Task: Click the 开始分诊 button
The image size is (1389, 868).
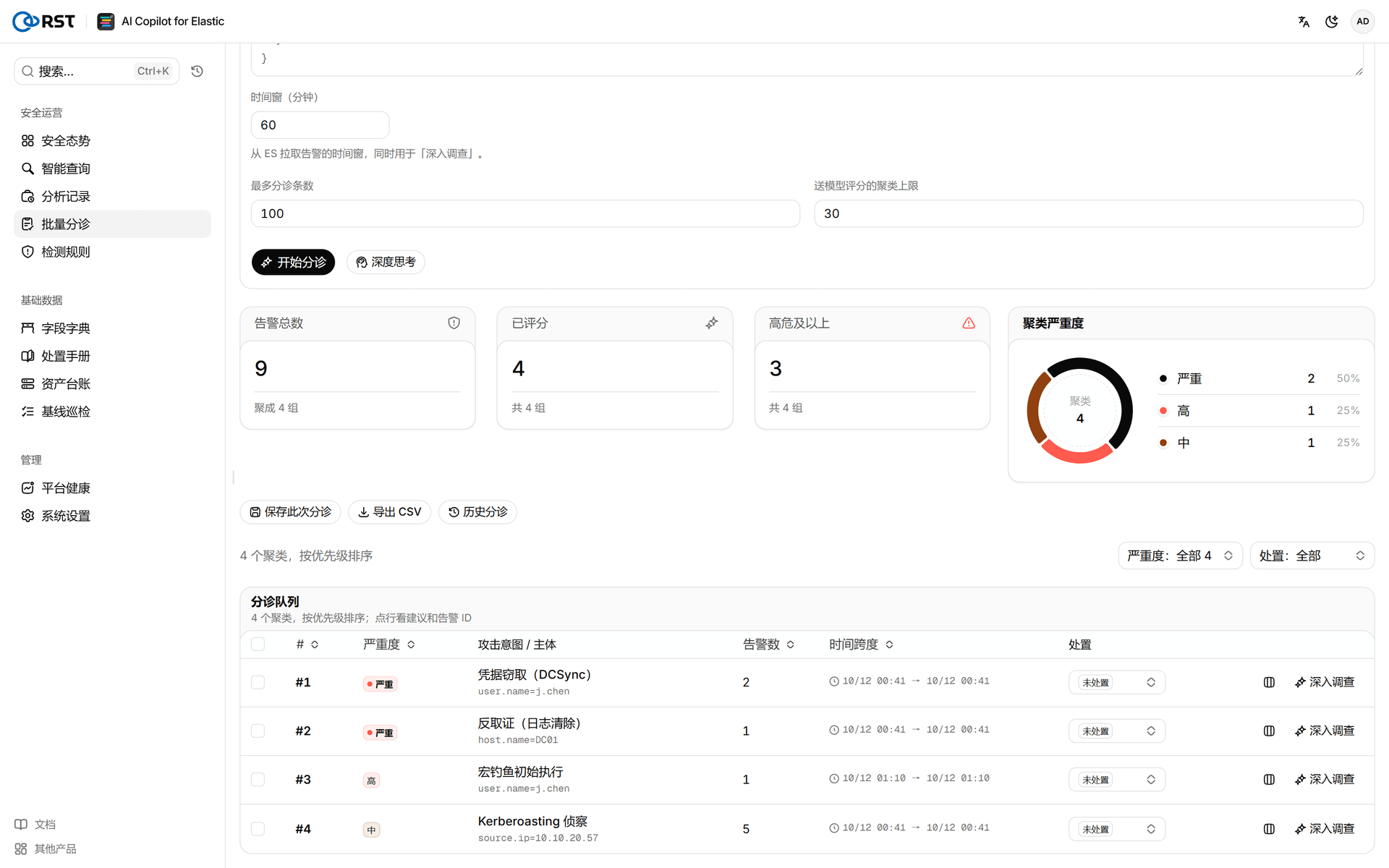Action: click(x=293, y=262)
